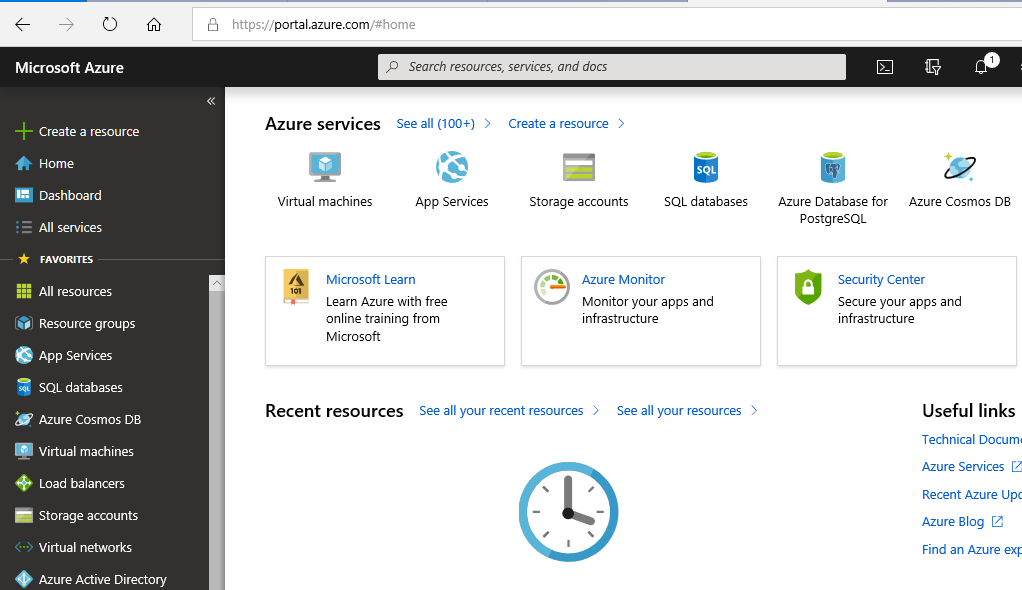The height and width of the screenshot is (590, 1022).
Task: Launch Cloud Shell from the top bar
Action: tap(884, 67)
